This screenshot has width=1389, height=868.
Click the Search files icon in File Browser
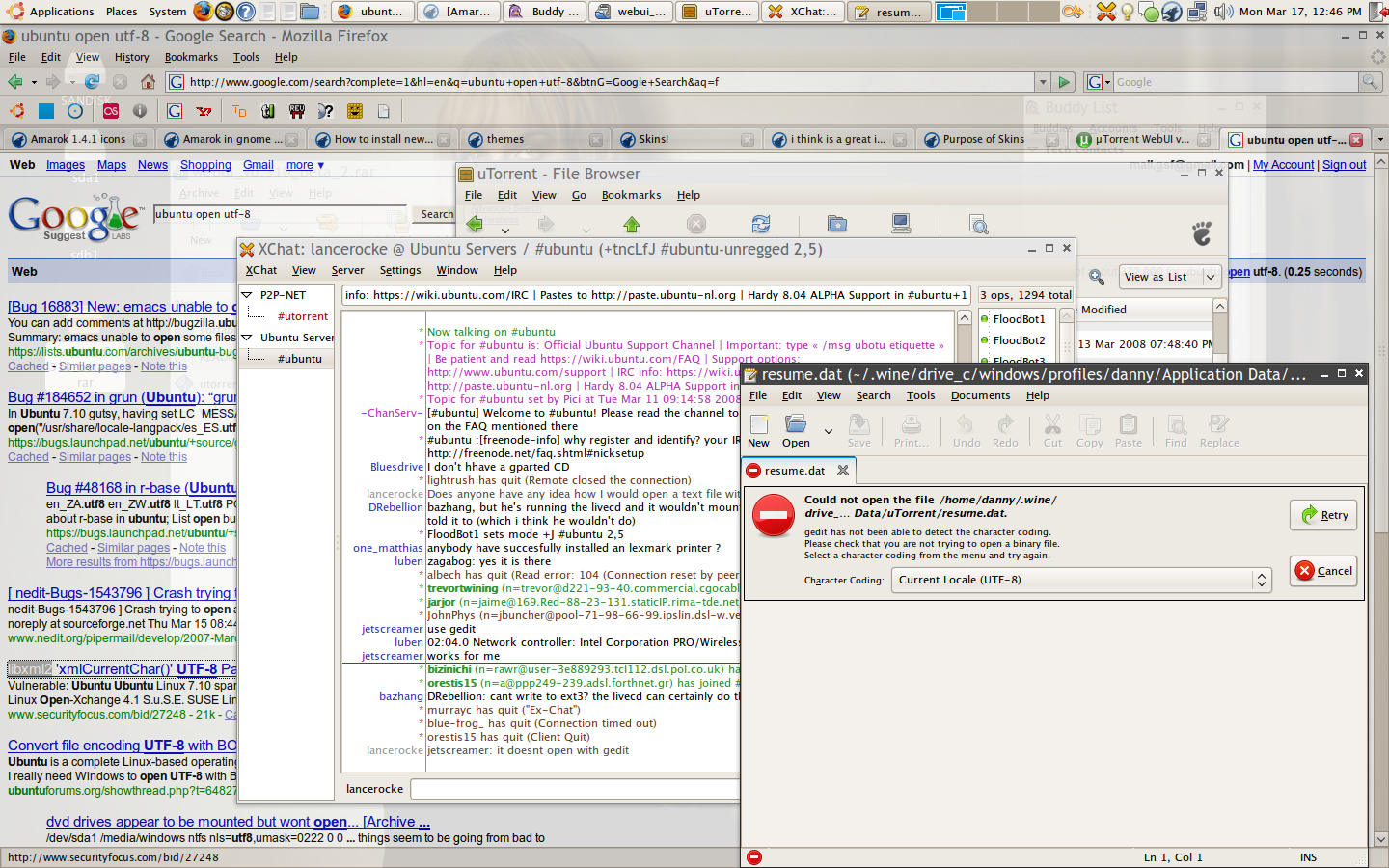pyautogui.click(x=978, y=225)
